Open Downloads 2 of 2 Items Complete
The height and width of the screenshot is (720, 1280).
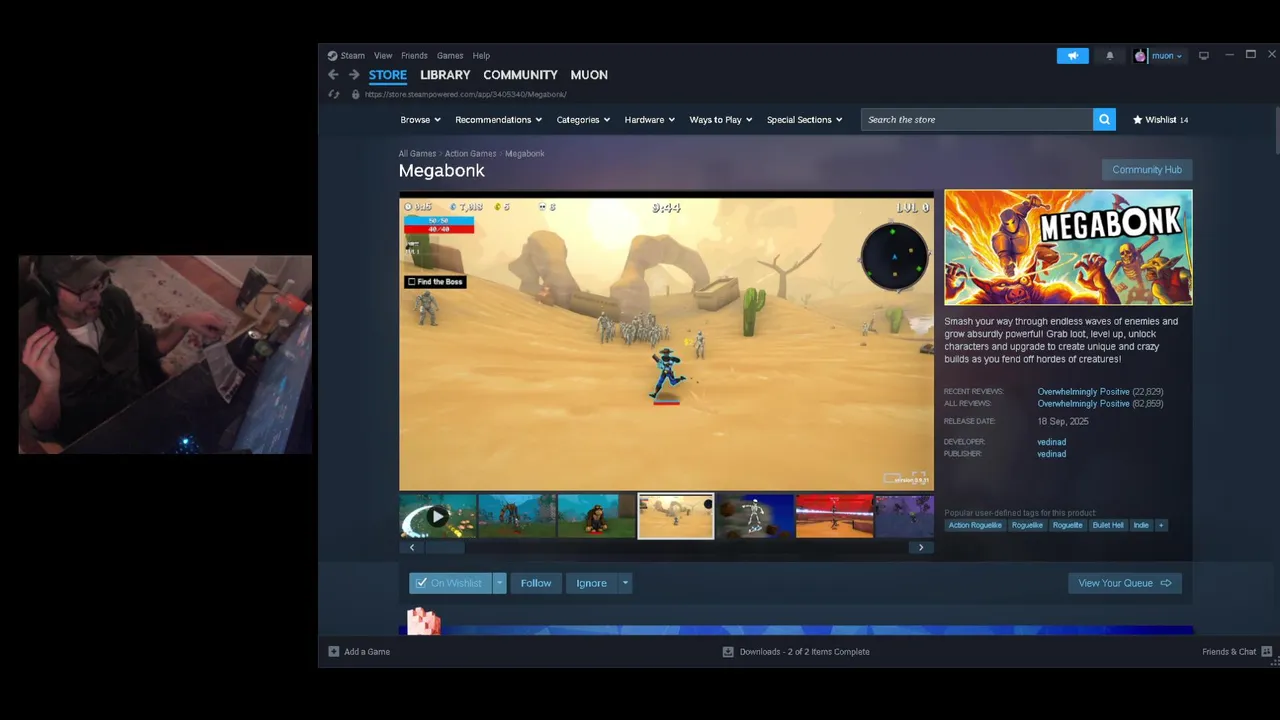(x=804, y=651)
